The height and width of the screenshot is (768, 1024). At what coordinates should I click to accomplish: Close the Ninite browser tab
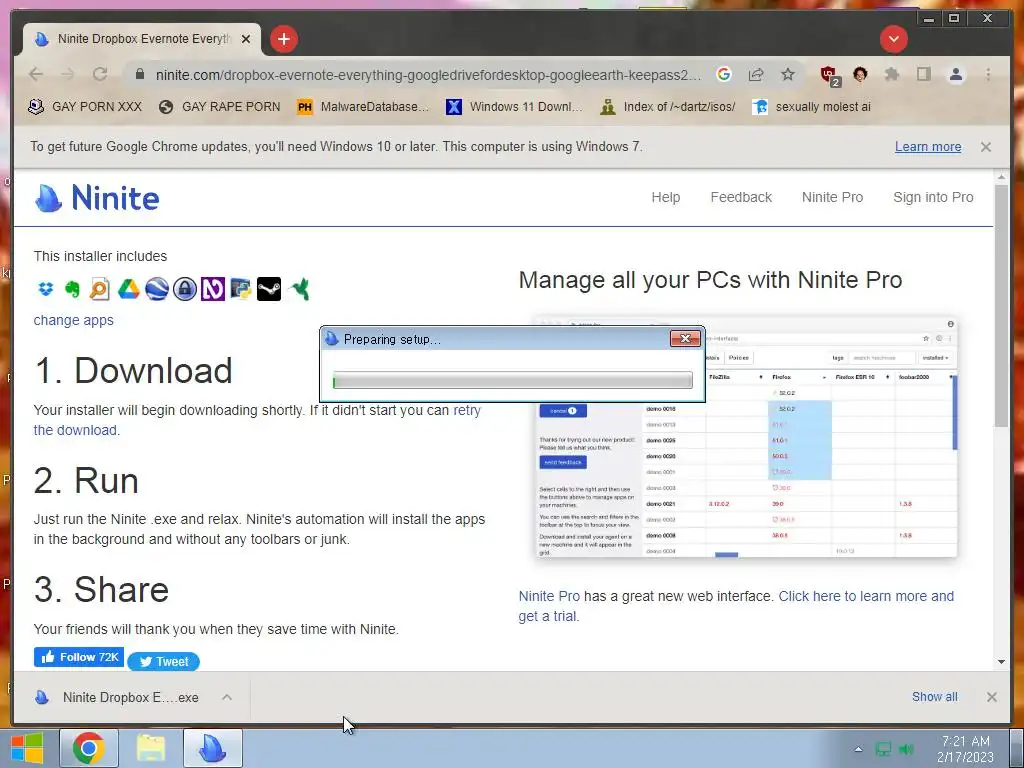click(x=246, y=39)
